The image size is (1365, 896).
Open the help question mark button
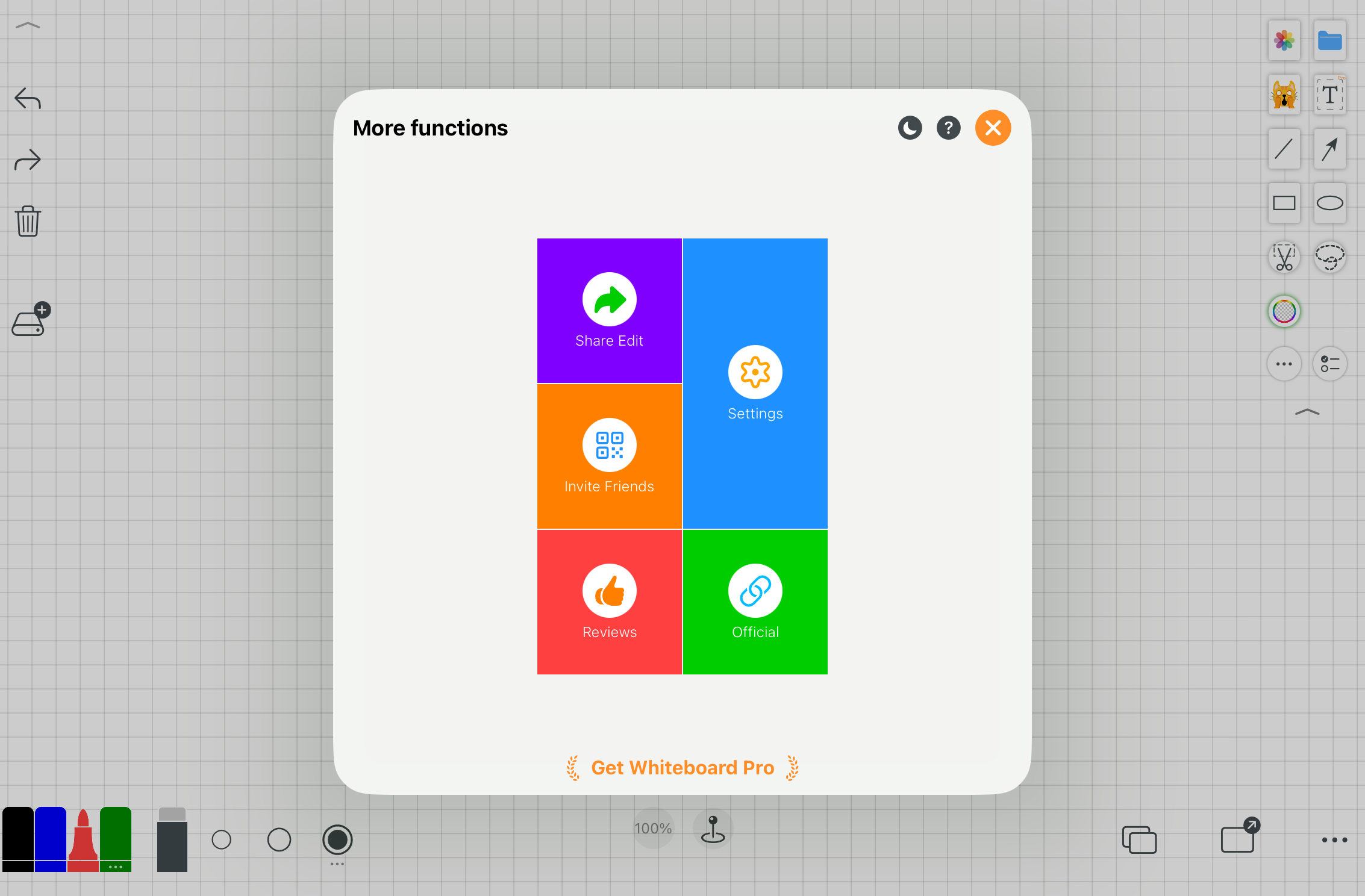(948, 128)
